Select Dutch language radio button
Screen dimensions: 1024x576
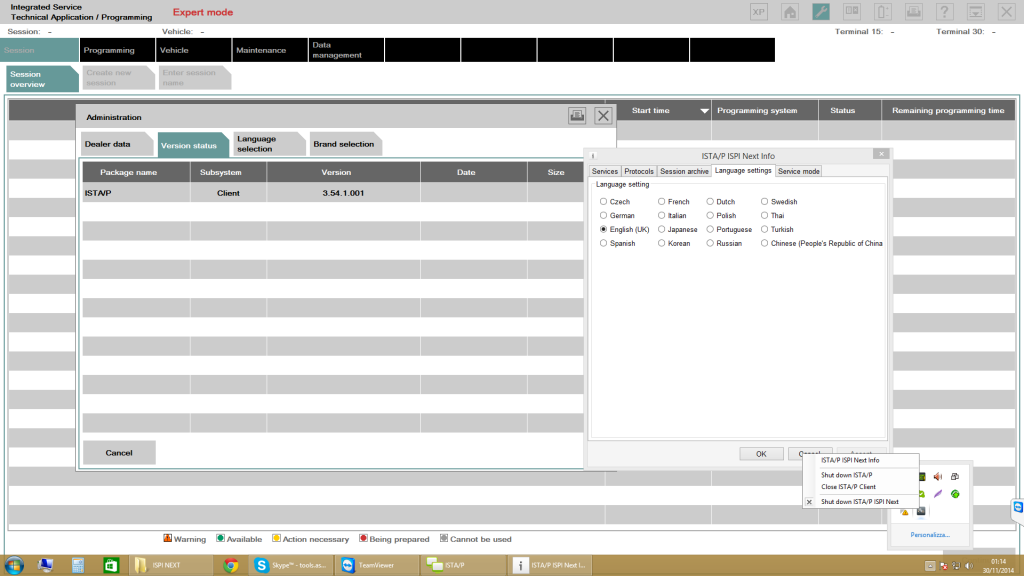[710, 202]
